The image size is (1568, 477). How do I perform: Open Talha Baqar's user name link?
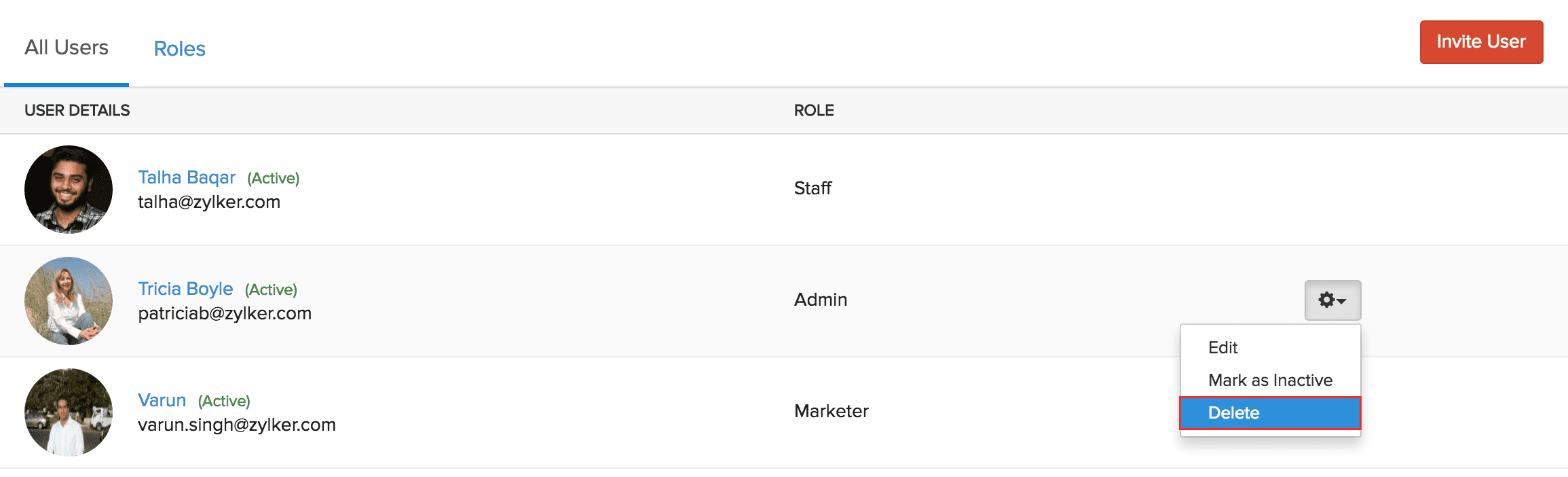[187, 177]
